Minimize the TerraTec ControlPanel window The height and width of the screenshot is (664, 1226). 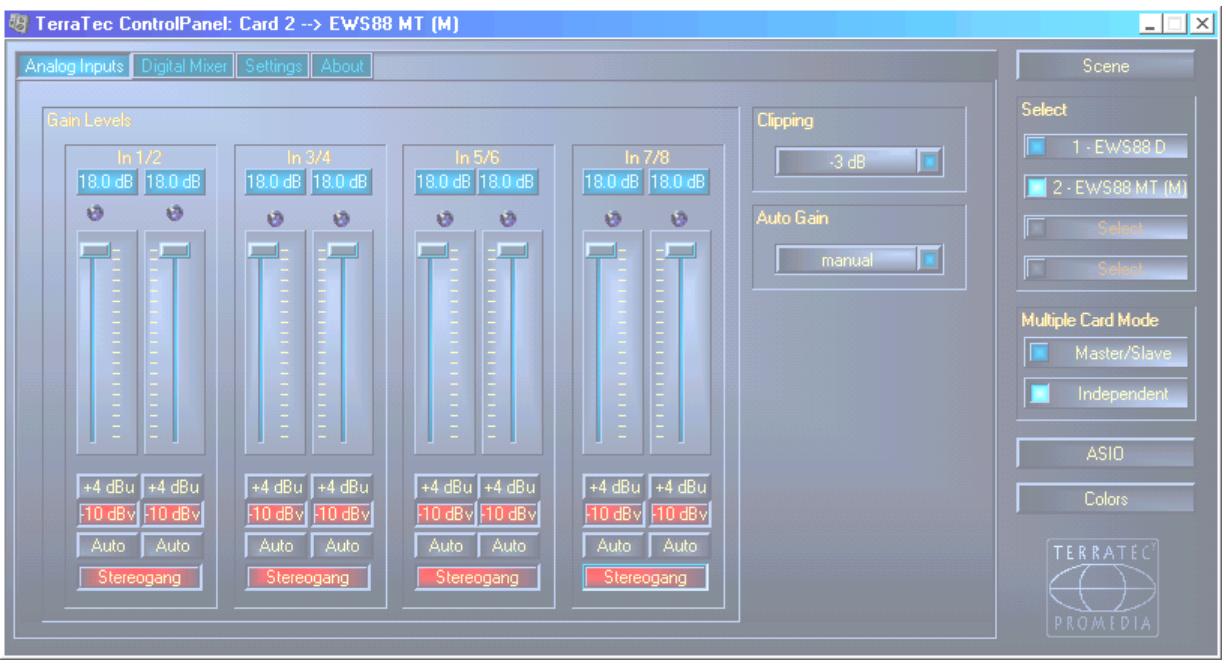pos(1153,23)
